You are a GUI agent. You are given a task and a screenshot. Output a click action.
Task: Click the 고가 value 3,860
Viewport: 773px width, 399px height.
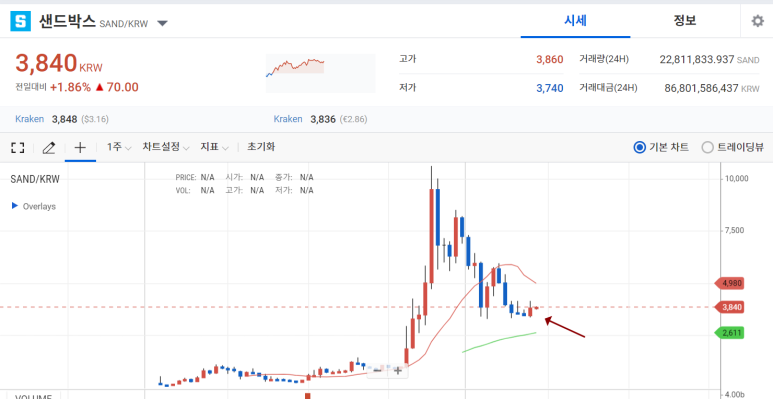click(550, 60)
